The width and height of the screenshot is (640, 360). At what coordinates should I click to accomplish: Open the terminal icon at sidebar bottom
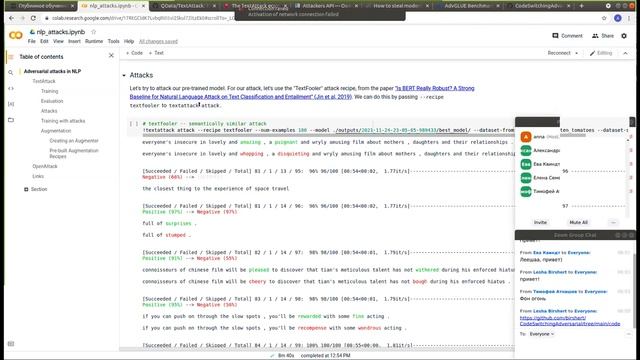click(x=11, y=344)
